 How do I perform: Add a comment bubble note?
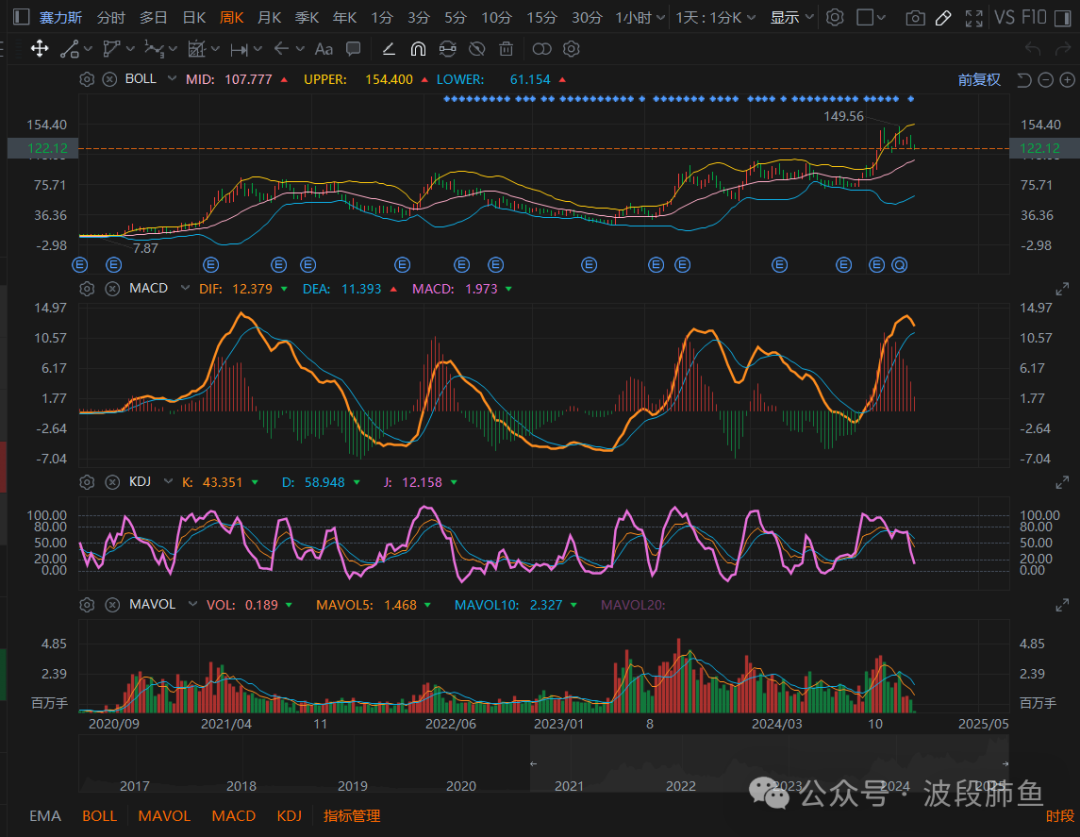coord(353,49)
